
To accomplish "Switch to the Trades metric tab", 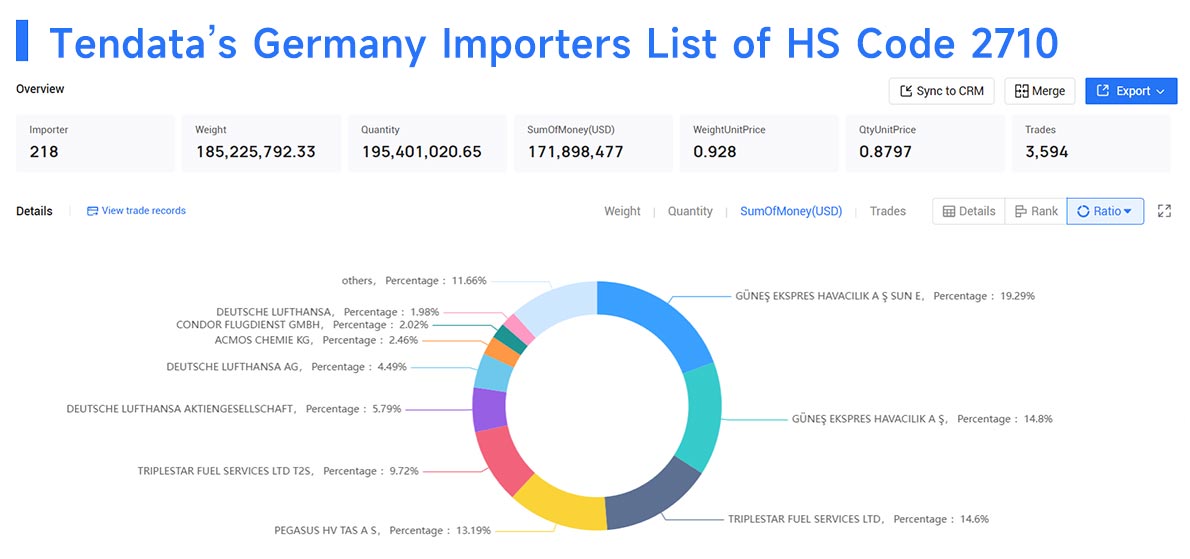I will coord(888,212).
